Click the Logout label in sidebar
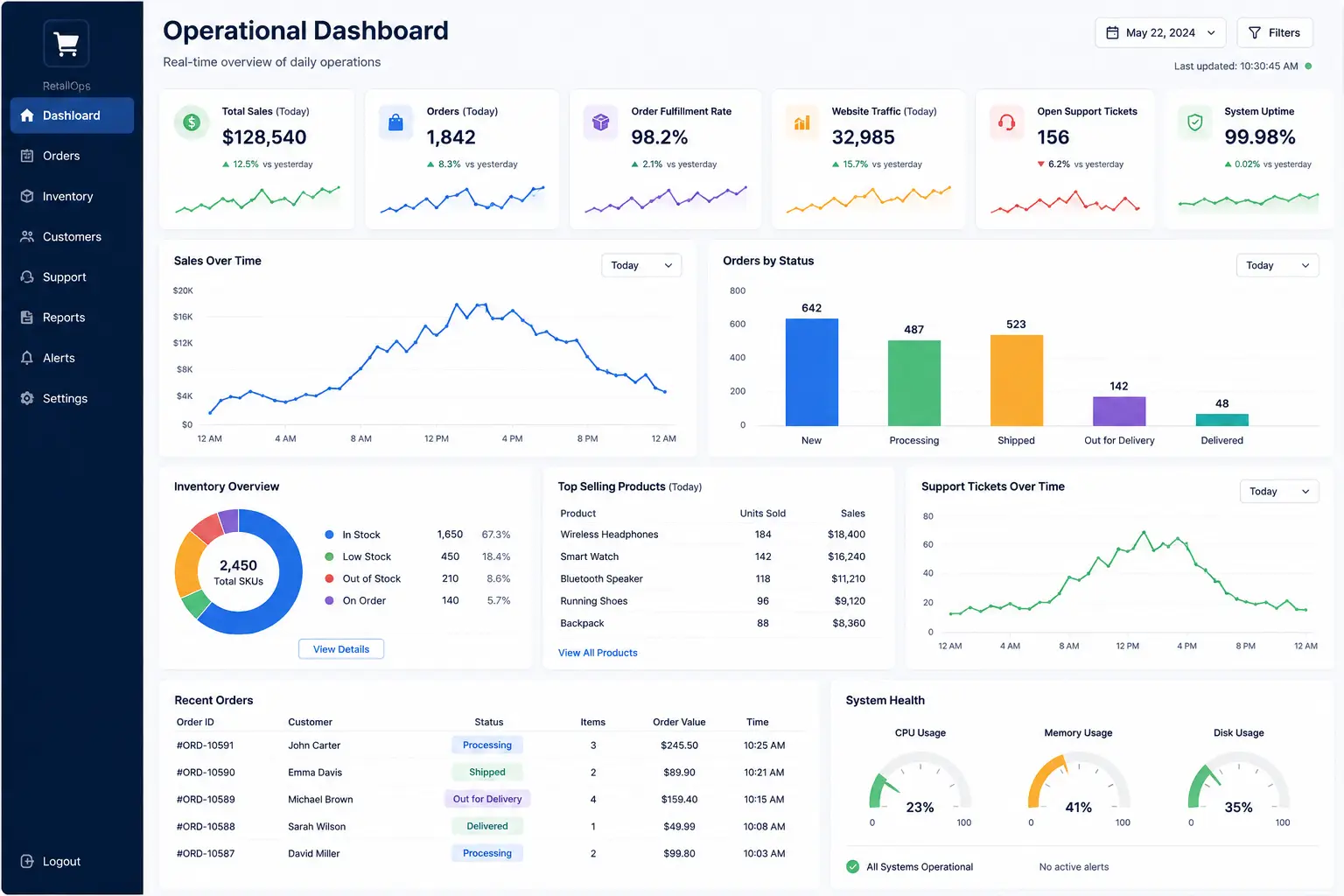This screenshot has height=896, width=1344. tap(61, 861)
